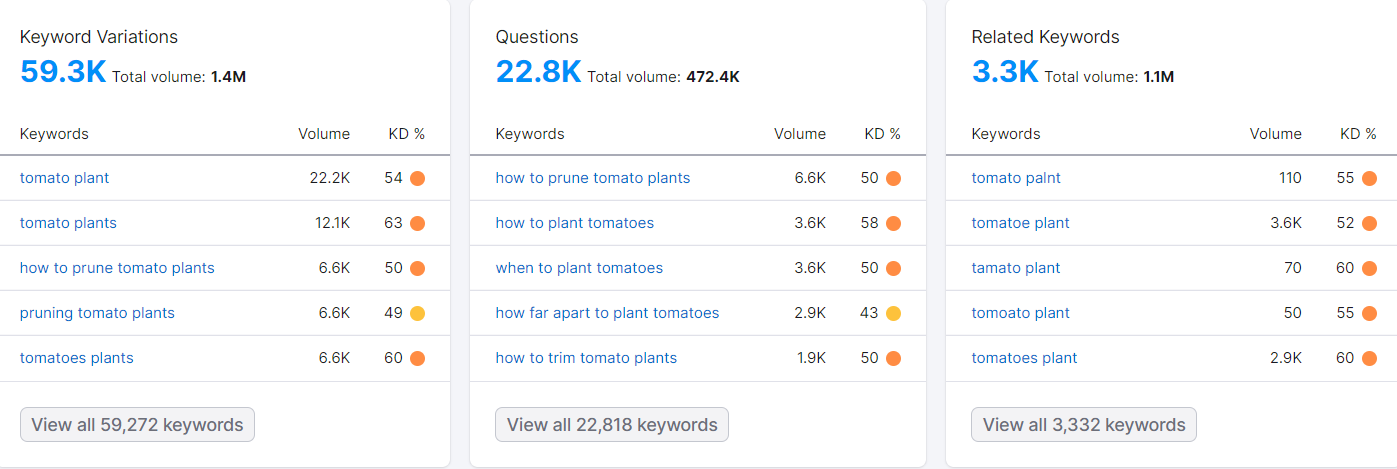Click orange KD dot next to 'tomato palnt'

coord(1369,179)
